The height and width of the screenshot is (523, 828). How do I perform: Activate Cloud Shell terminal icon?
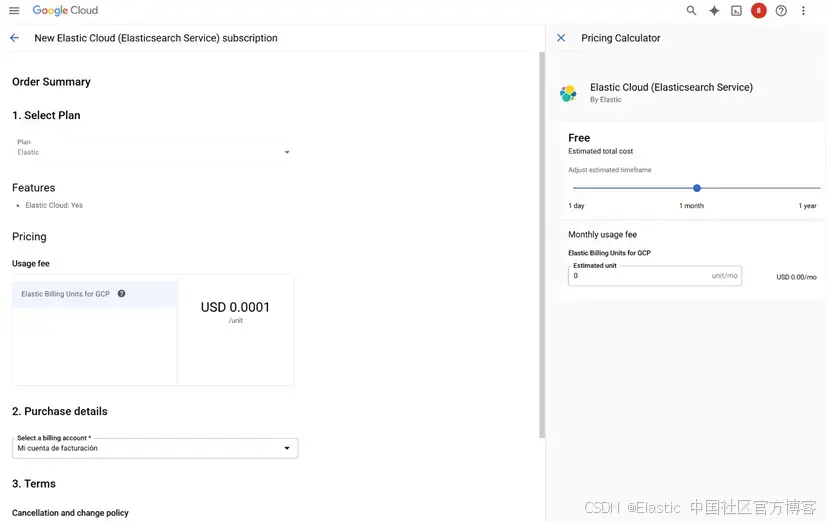coord(736,11)
